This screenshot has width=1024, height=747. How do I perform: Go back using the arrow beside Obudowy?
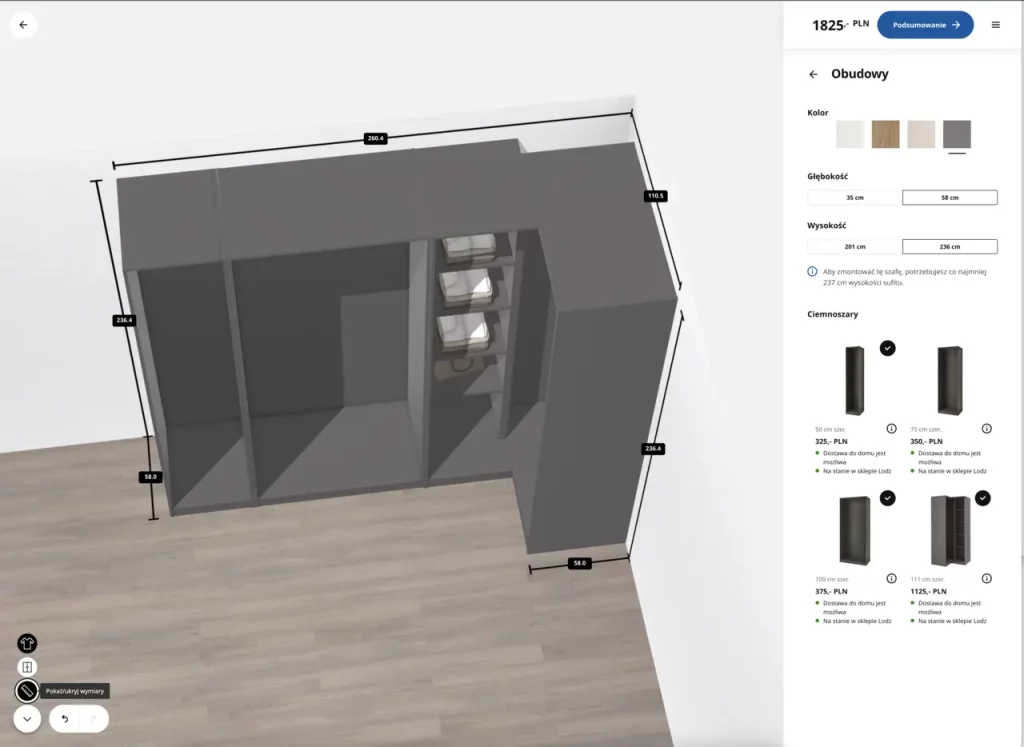pos(813,74)
